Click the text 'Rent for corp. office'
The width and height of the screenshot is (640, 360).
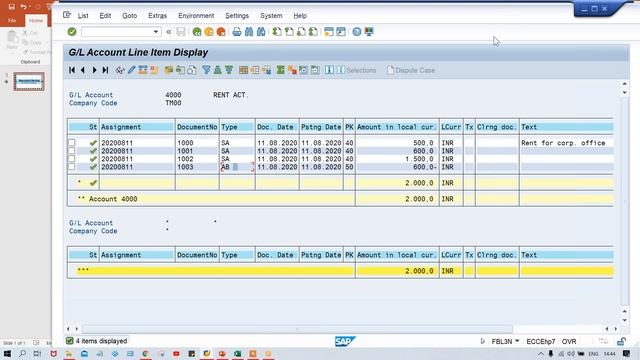point(563,143)
